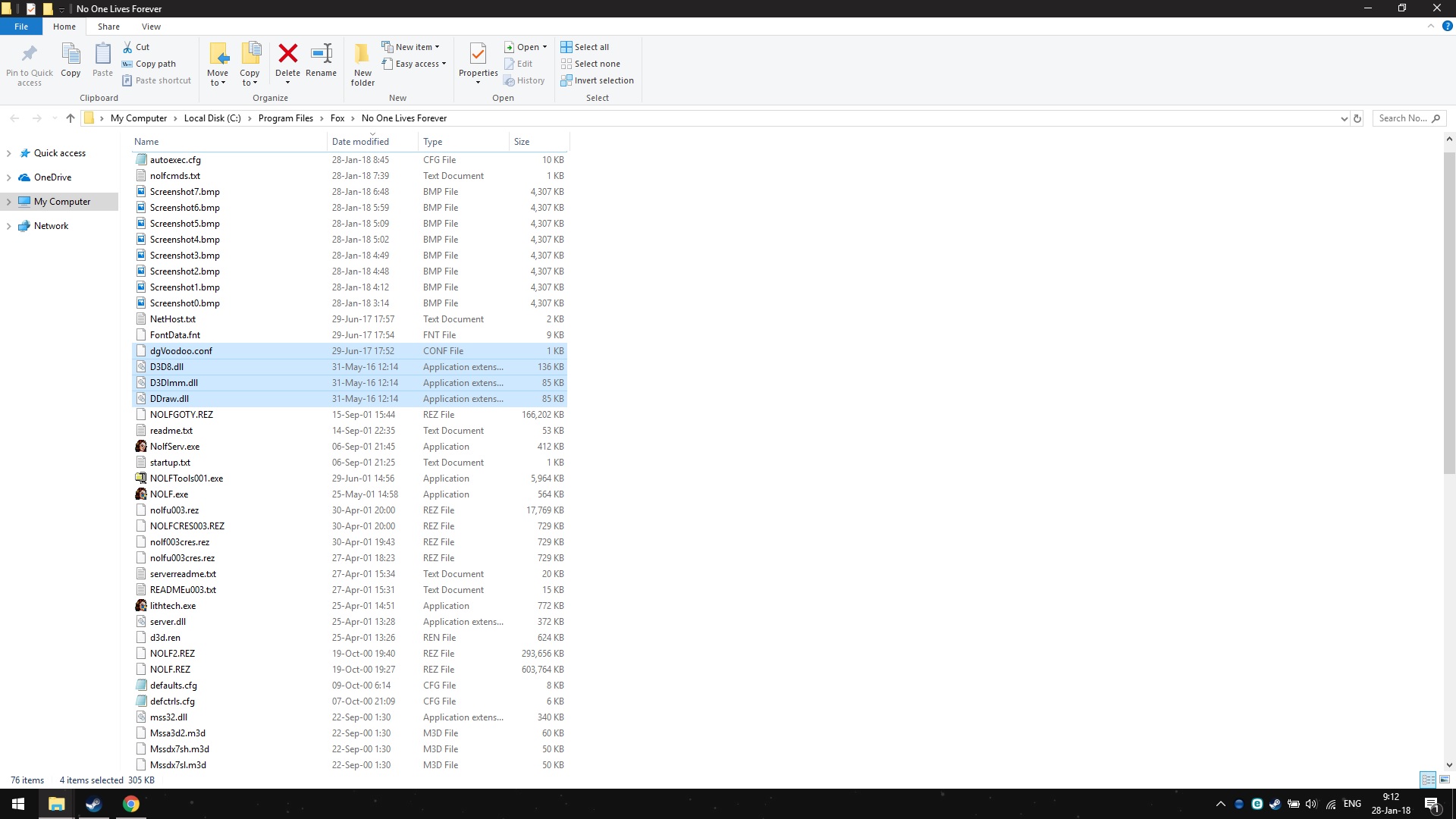Click the Pin to Quick access icon
Screen dimensions: 1456x819
tap(29, 54)
